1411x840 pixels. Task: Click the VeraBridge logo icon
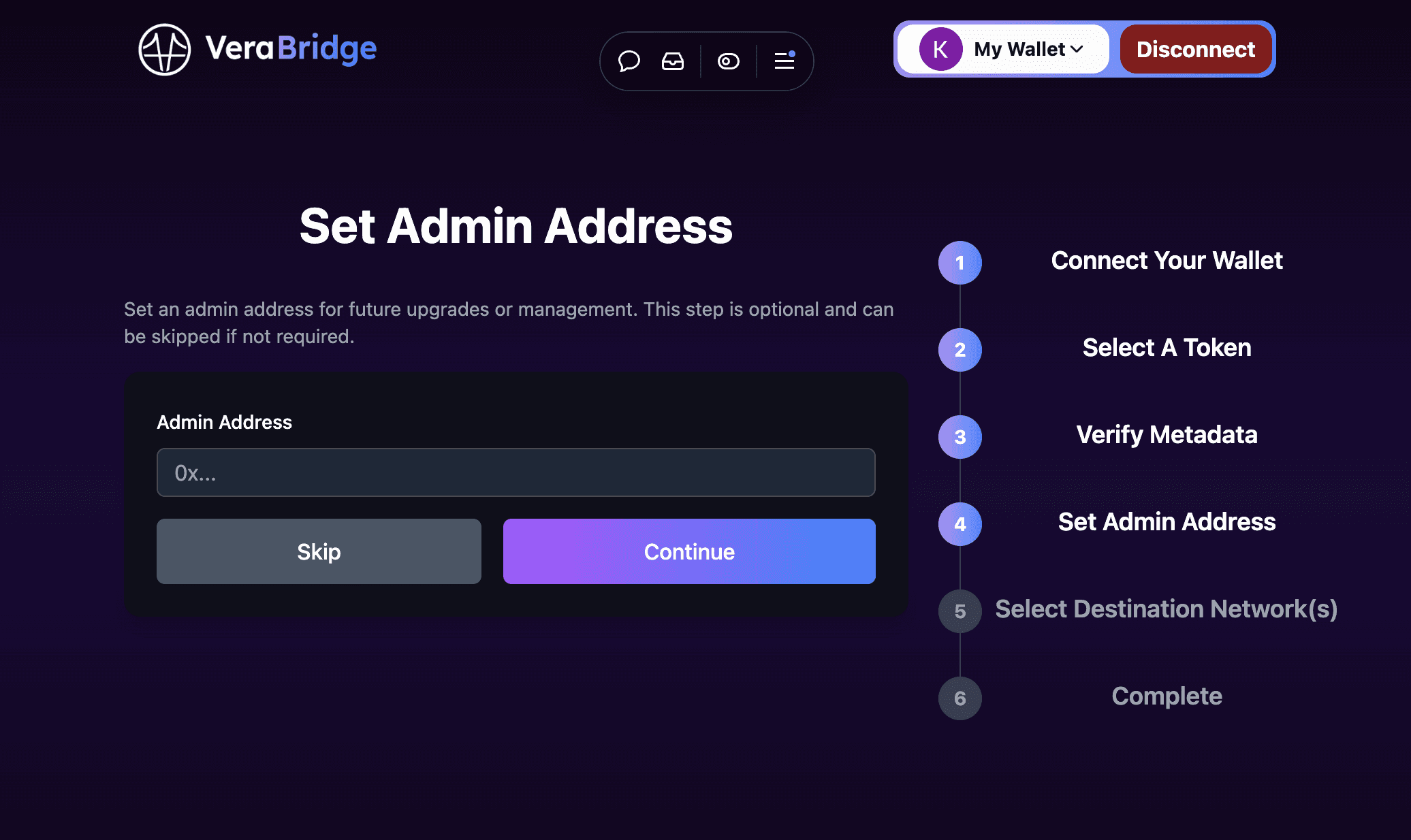pyautogui.click(x=164, y=49)
